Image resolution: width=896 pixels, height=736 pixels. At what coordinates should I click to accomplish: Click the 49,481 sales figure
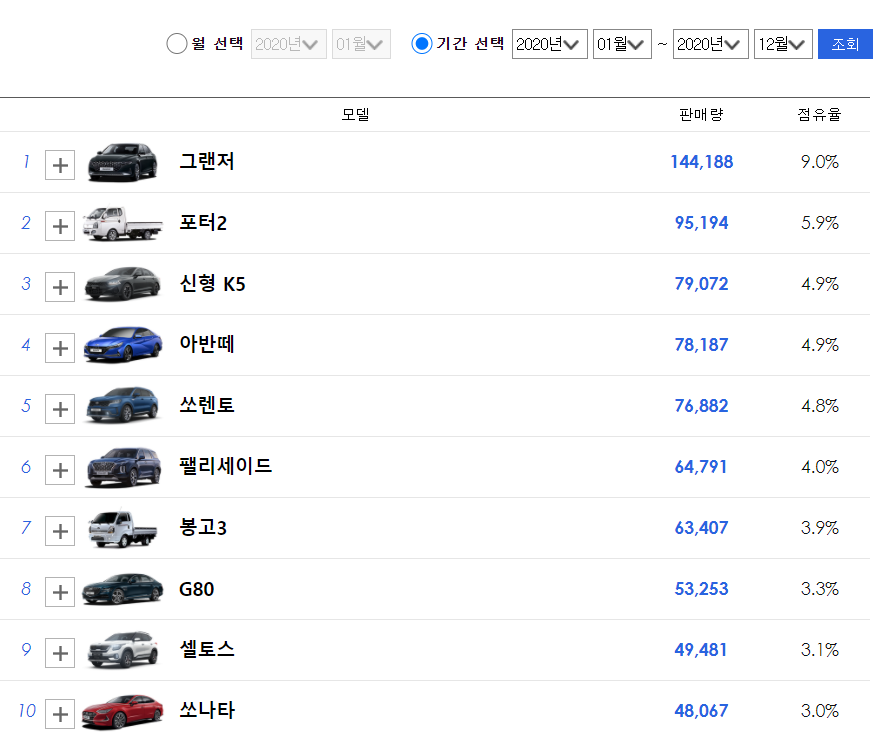coord(701,650)
